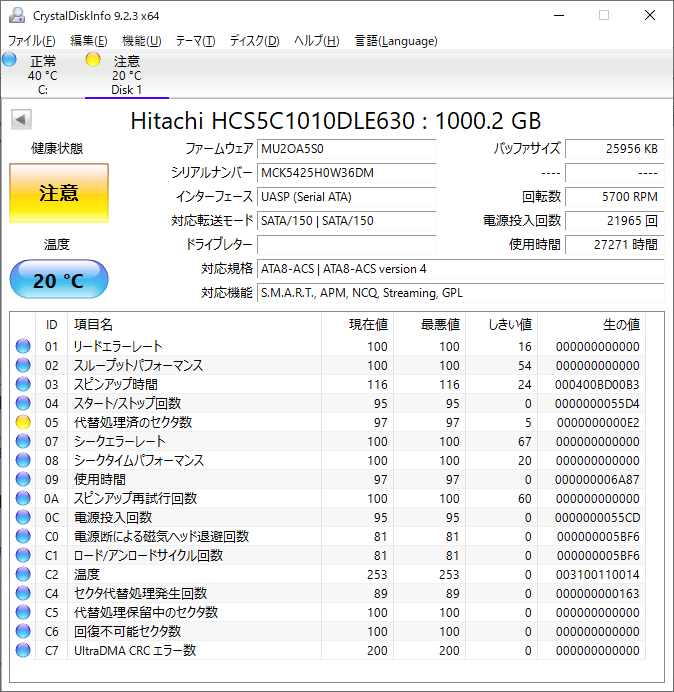
Task: Click status orb of C1 ロード/アンロードサイクル回数
Action: (23, 555)
